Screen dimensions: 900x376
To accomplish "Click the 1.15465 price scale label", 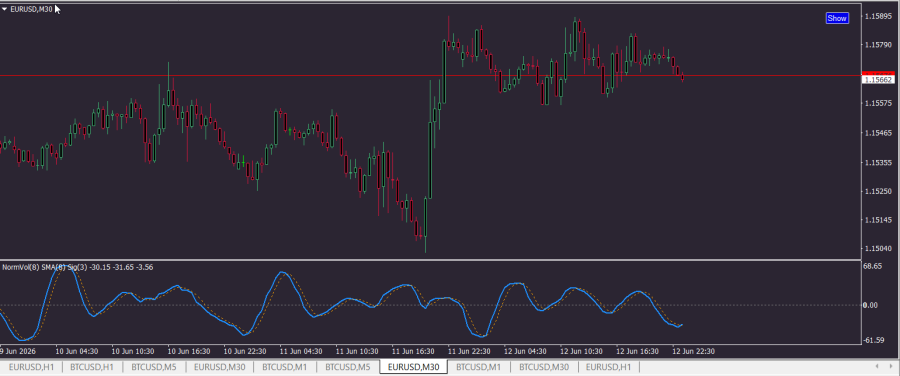I will [879, 133].
